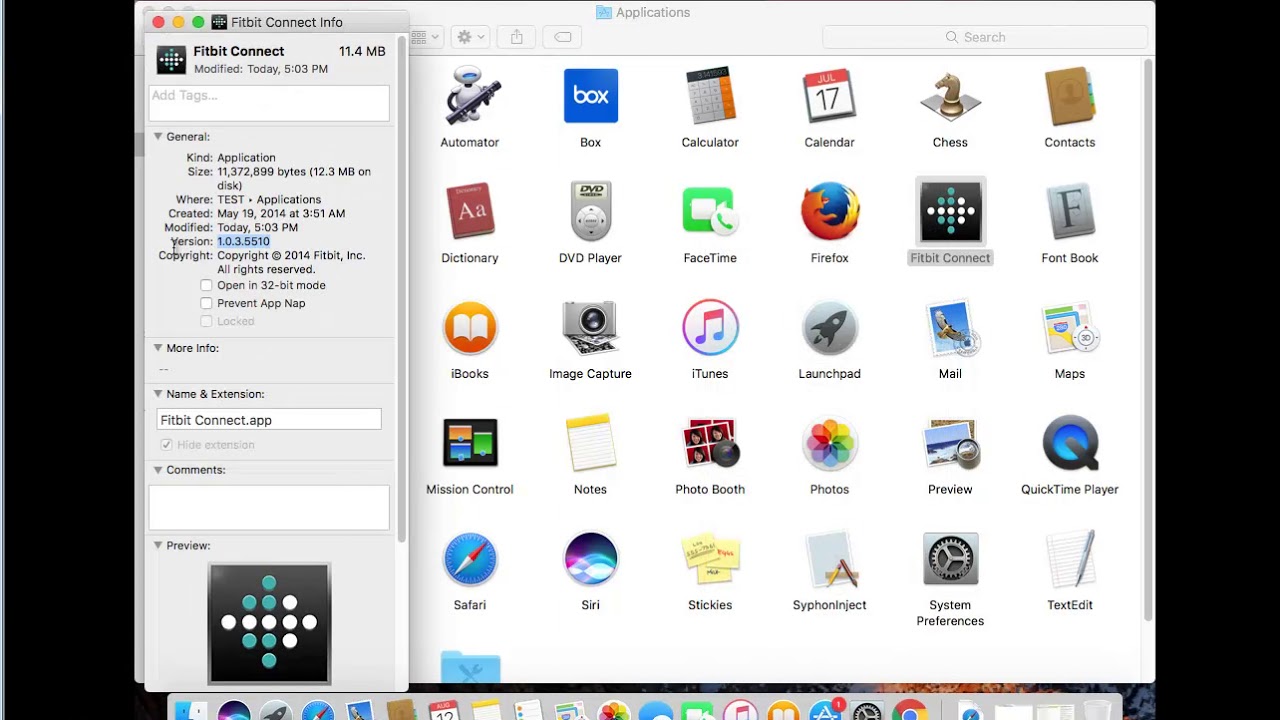Select the Firefox app icon
This screenshot has height=720, width=1280.
click(829, 211)
